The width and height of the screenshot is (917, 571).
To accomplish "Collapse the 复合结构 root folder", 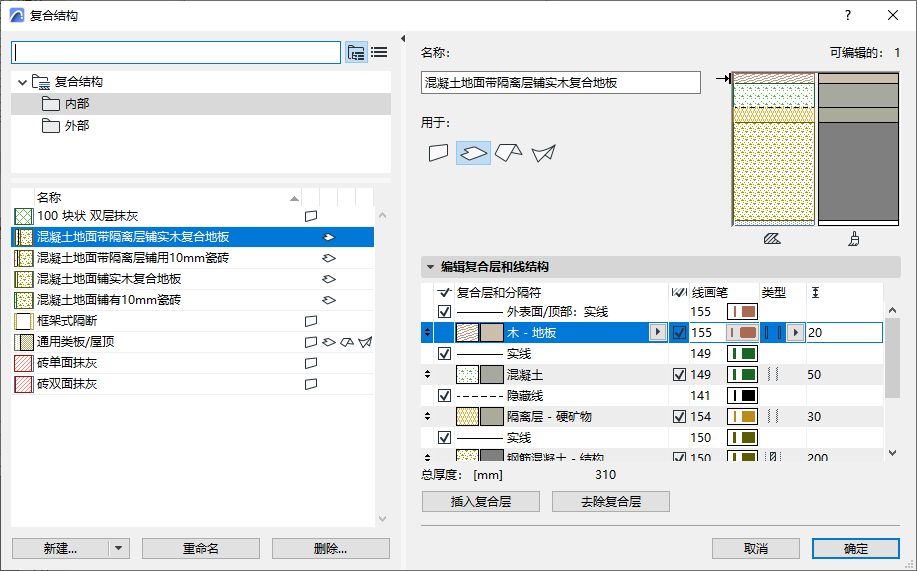I will 22,82.
